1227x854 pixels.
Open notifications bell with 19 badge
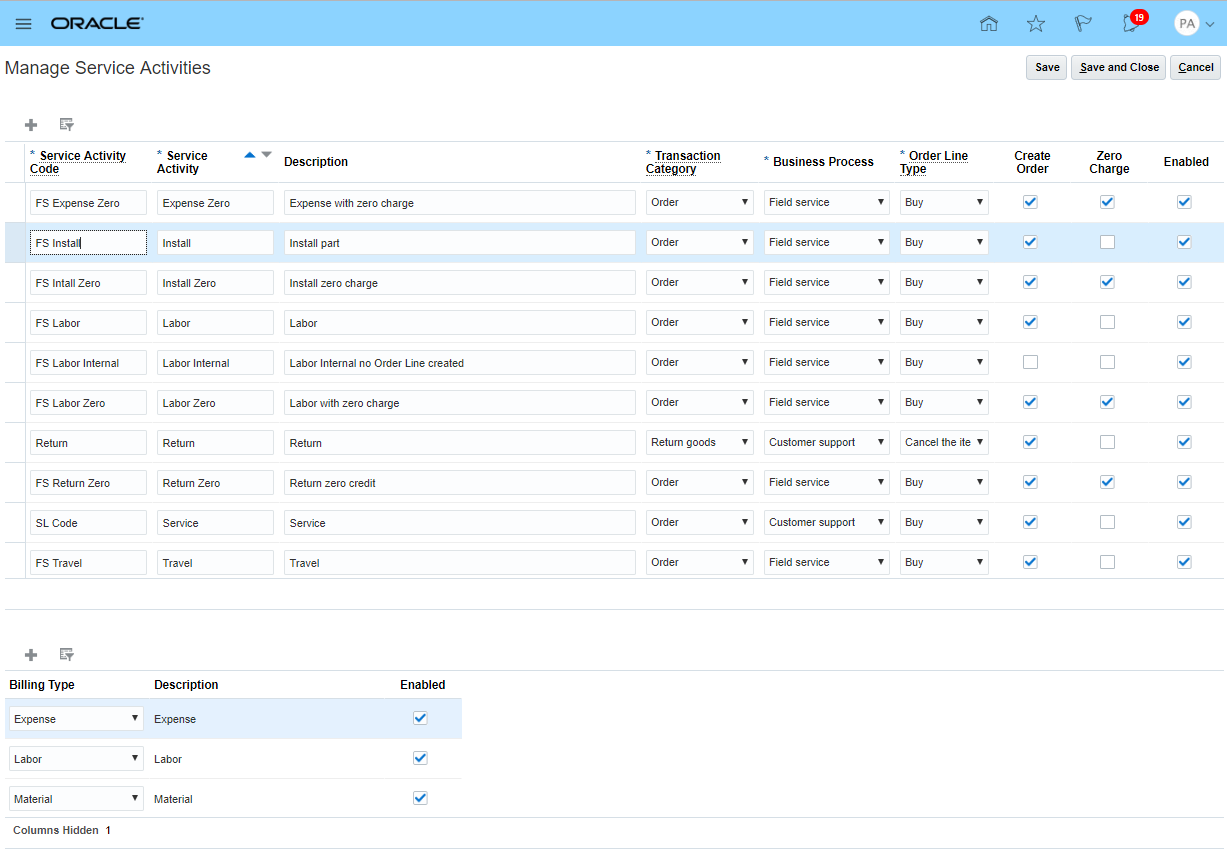1131,24
